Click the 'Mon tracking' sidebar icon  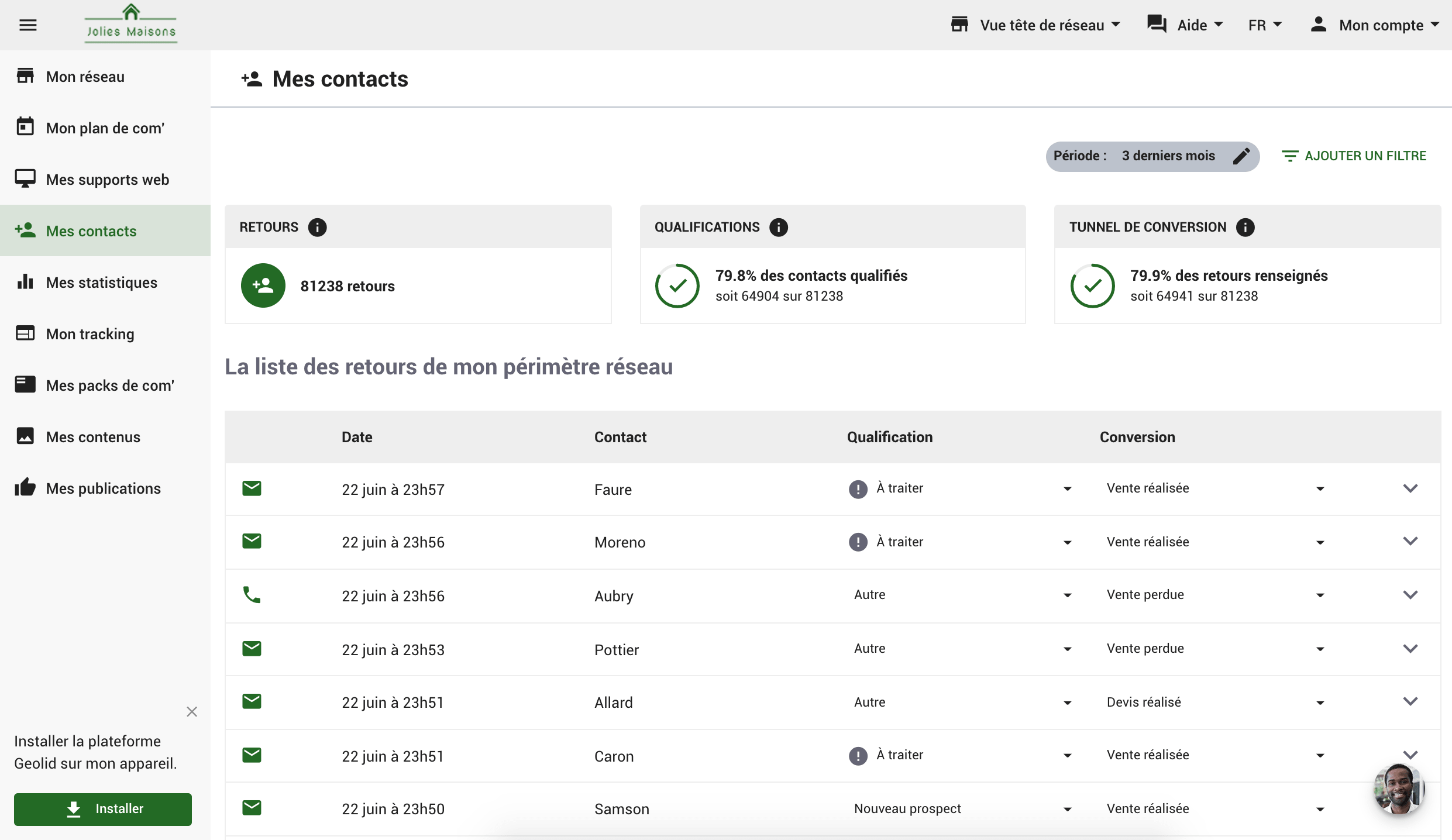(x=26, y=332)
